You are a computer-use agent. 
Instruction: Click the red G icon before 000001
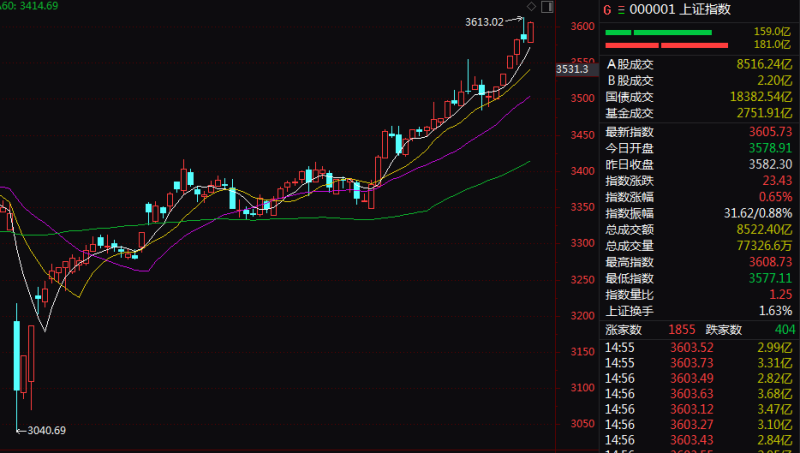tap(607, 10)
